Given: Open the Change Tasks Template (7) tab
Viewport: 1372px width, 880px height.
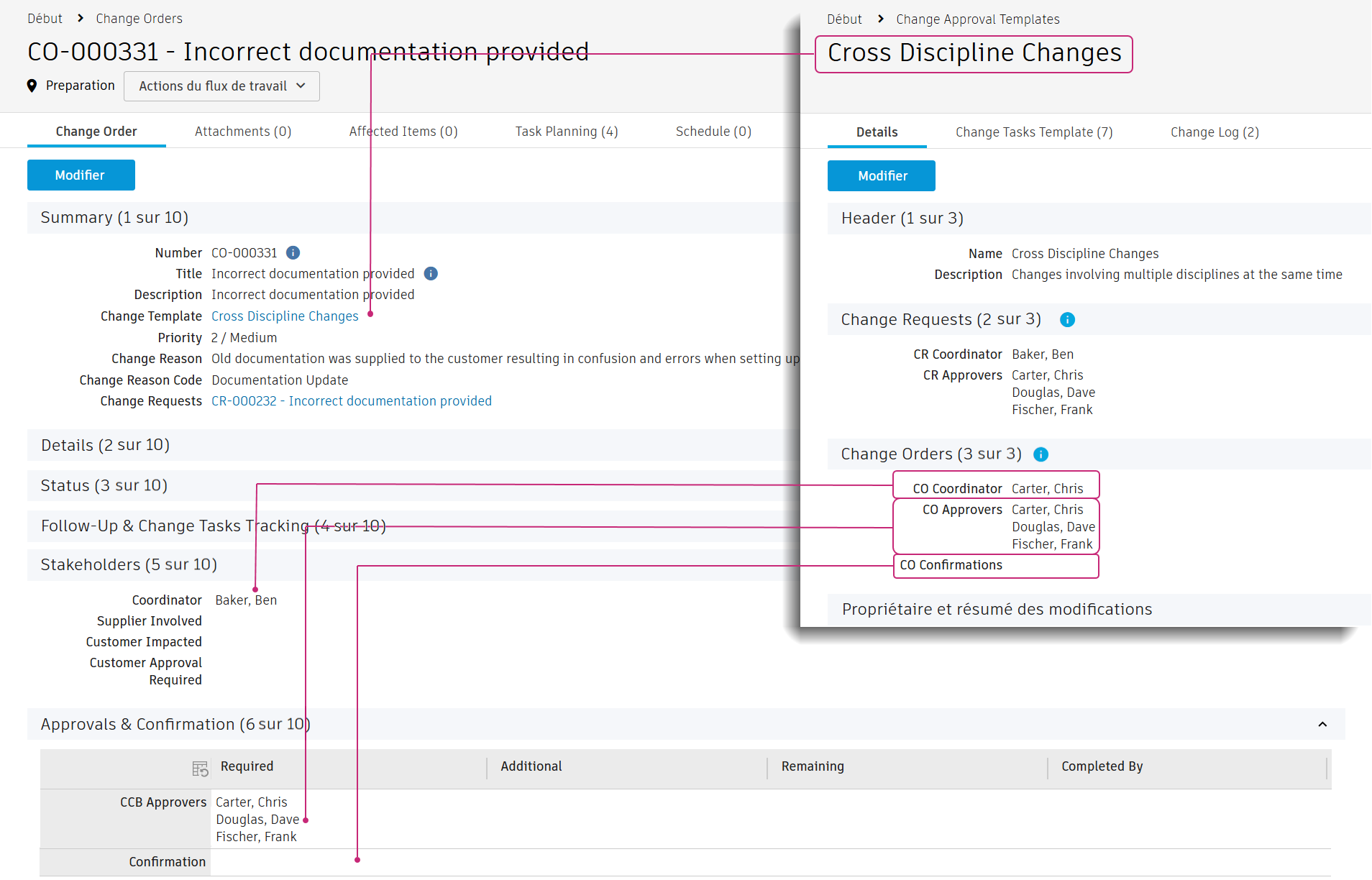Looking at the screenshot, I should pyautogui.click(x=1034, y=132).
